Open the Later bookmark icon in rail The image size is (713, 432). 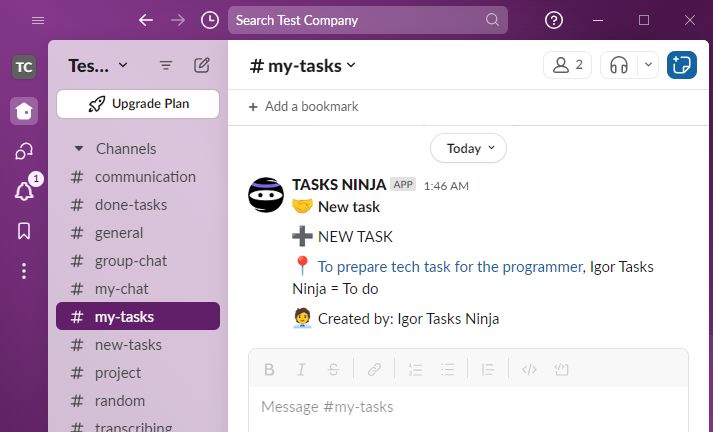pos(24,231)
